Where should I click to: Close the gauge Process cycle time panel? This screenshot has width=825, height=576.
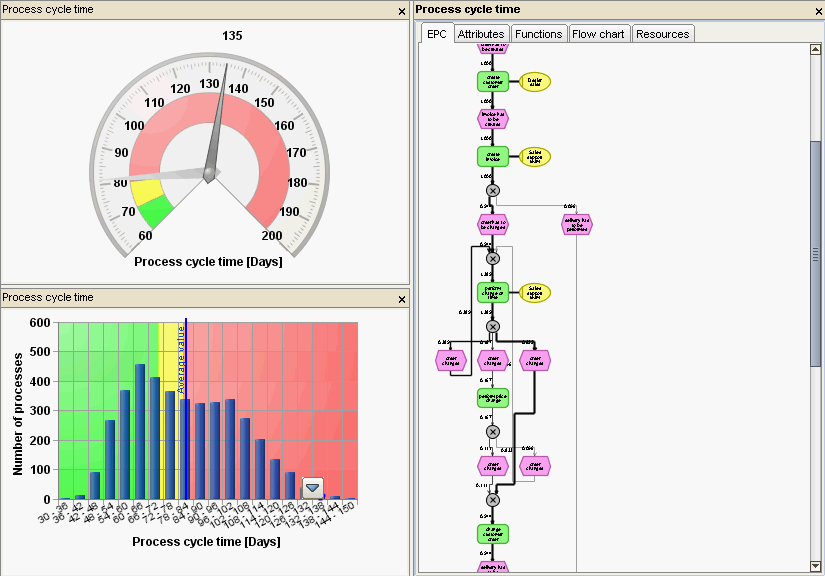tap(402, 11)
